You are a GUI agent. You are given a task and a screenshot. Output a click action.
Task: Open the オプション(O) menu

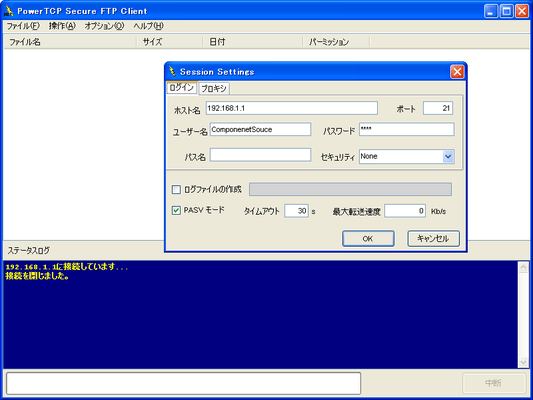[104, 26]
